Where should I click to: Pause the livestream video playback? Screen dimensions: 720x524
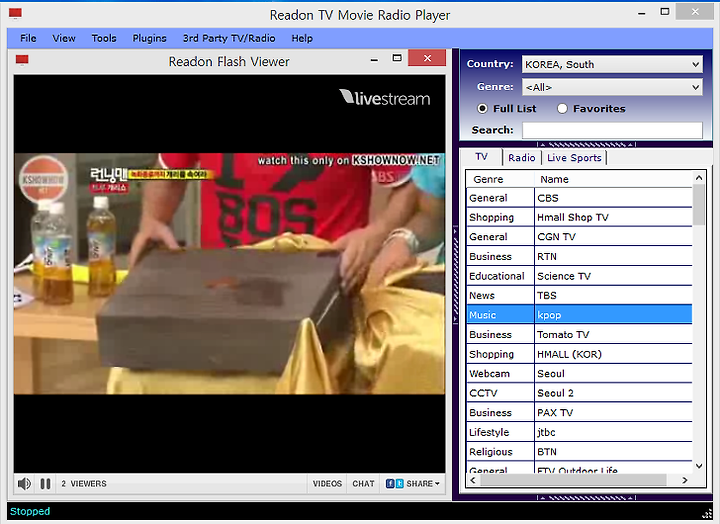[x=45, y=484]
